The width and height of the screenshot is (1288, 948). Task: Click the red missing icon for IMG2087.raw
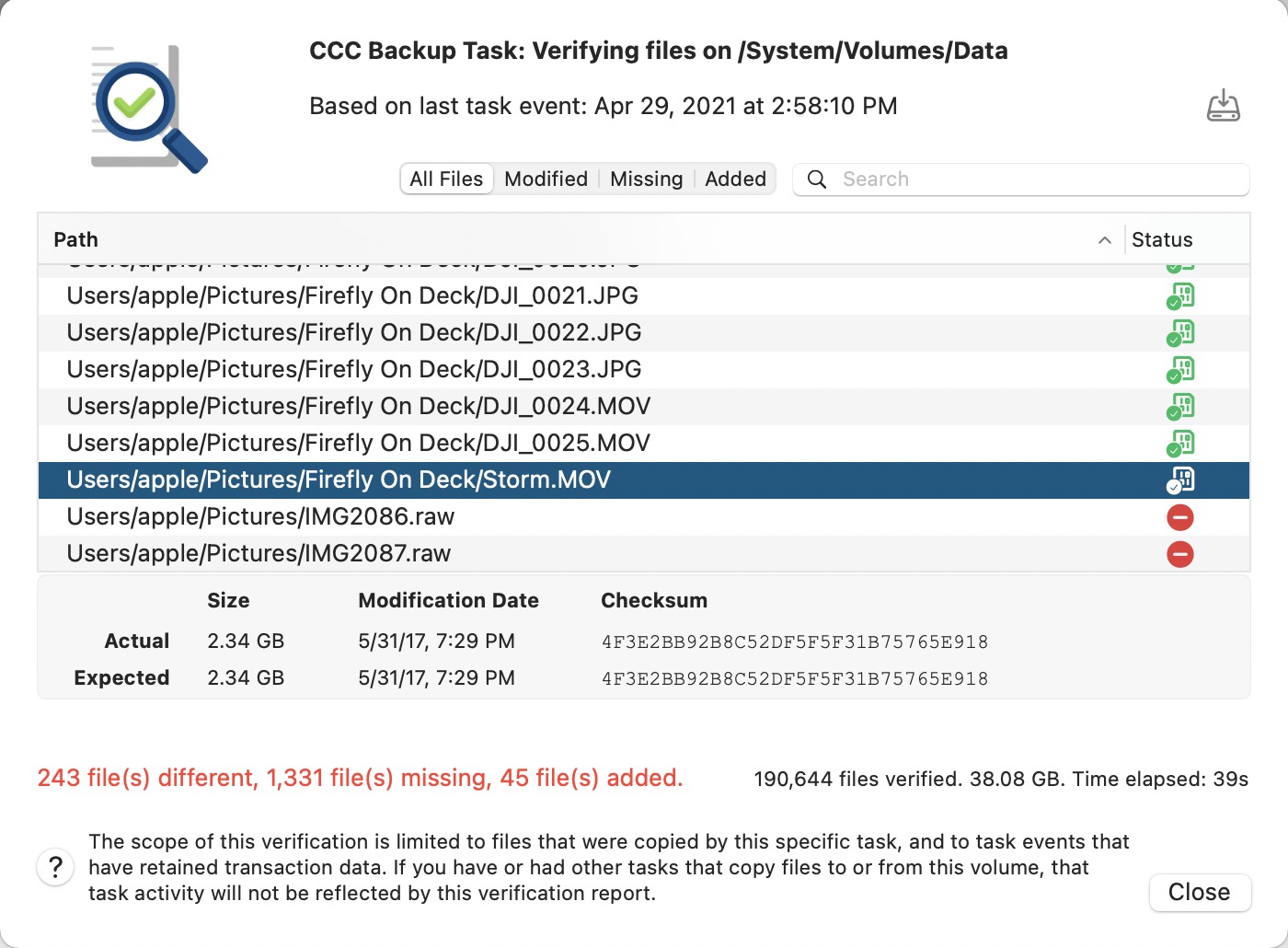(x=1180, y=554)
